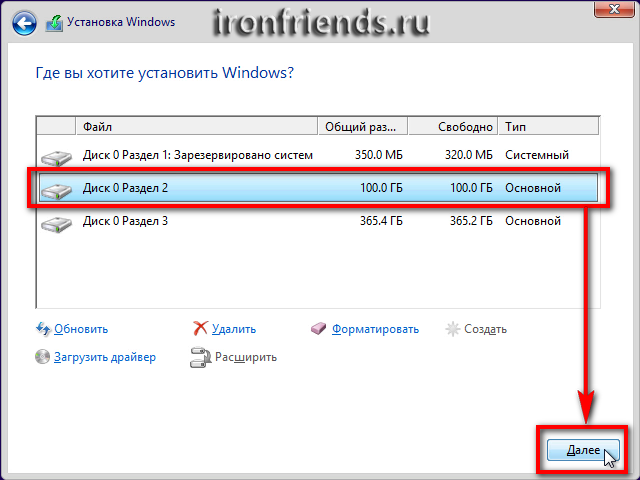Click the red X Delete icon
The width and height of the screenshot is (640, 480).
point(200,329)
